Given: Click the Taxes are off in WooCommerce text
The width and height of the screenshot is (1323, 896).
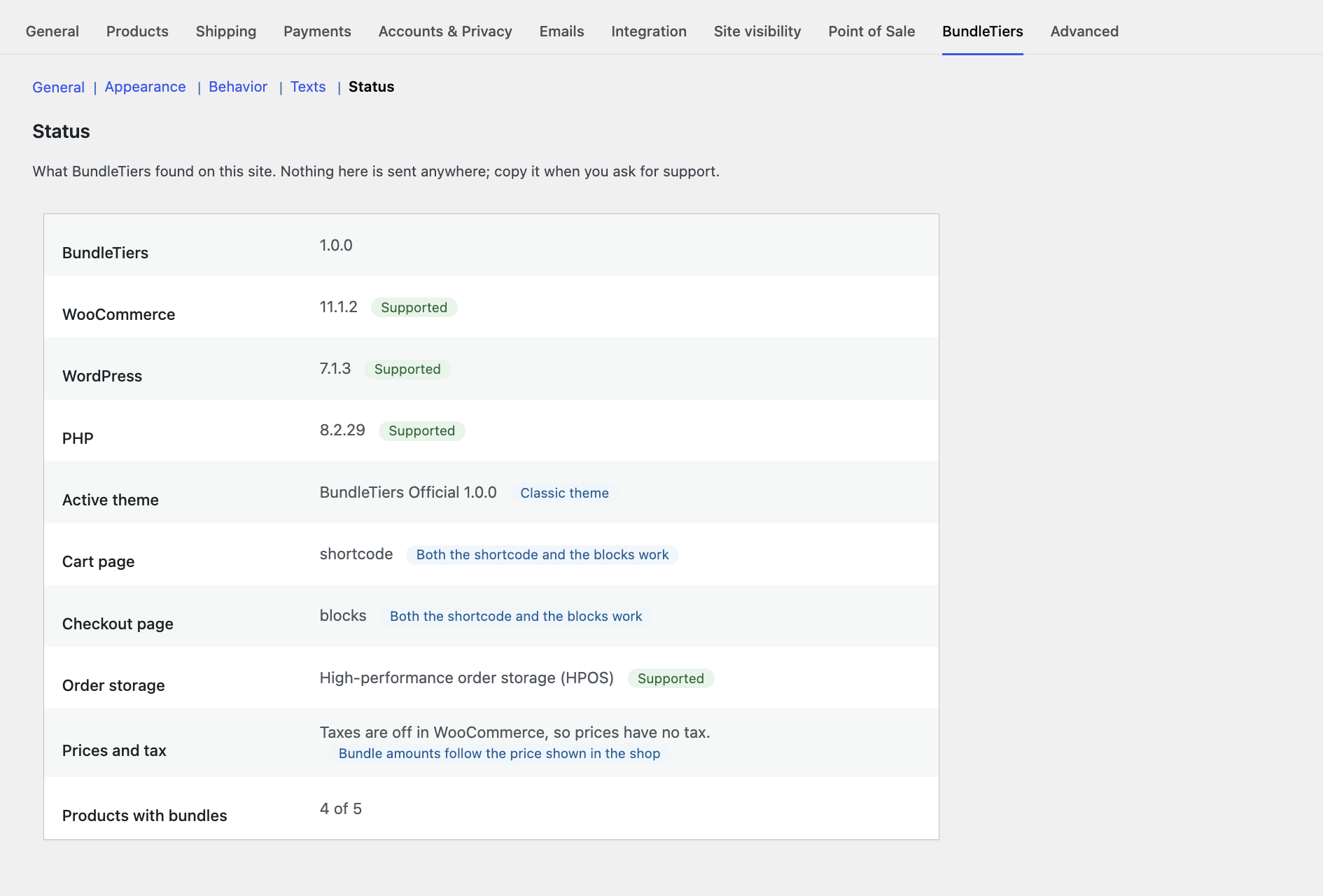Looking at the screenshot, I should click(515, 732).
